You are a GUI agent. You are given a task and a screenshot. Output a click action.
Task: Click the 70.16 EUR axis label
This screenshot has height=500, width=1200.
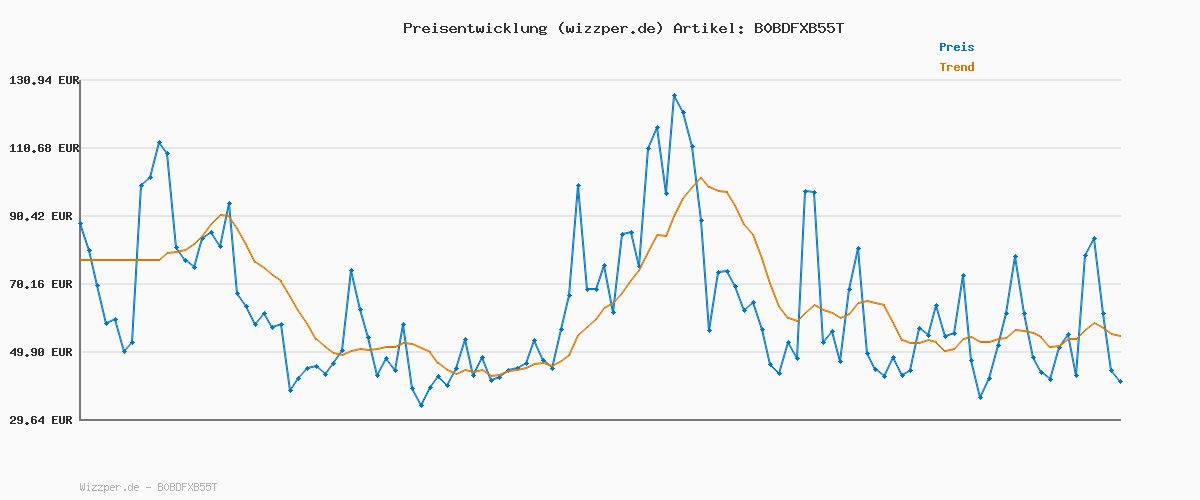coord(43,284)
